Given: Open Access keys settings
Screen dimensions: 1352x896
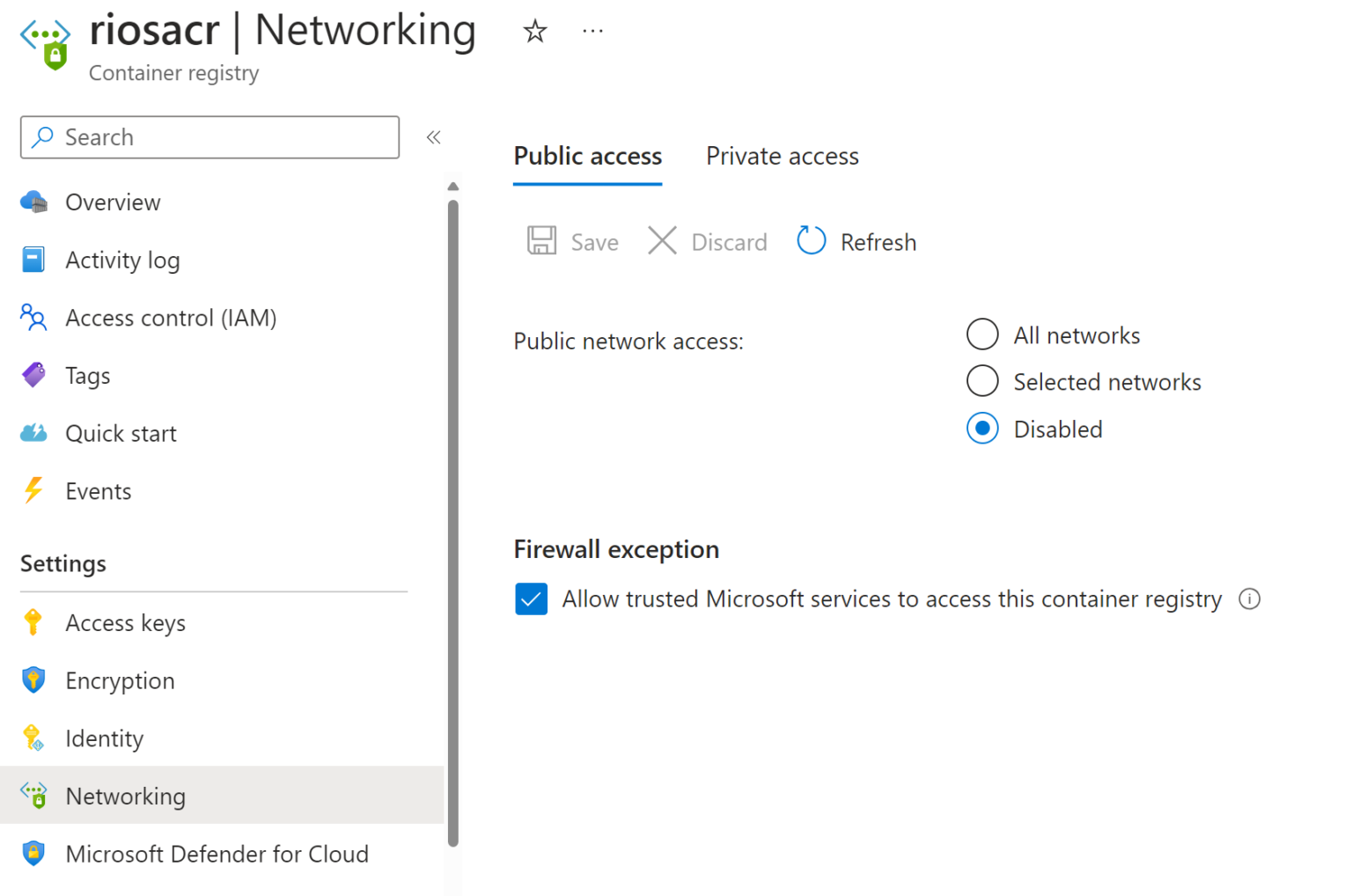Looking at the screenshot, I should click(x=125, y=623).
